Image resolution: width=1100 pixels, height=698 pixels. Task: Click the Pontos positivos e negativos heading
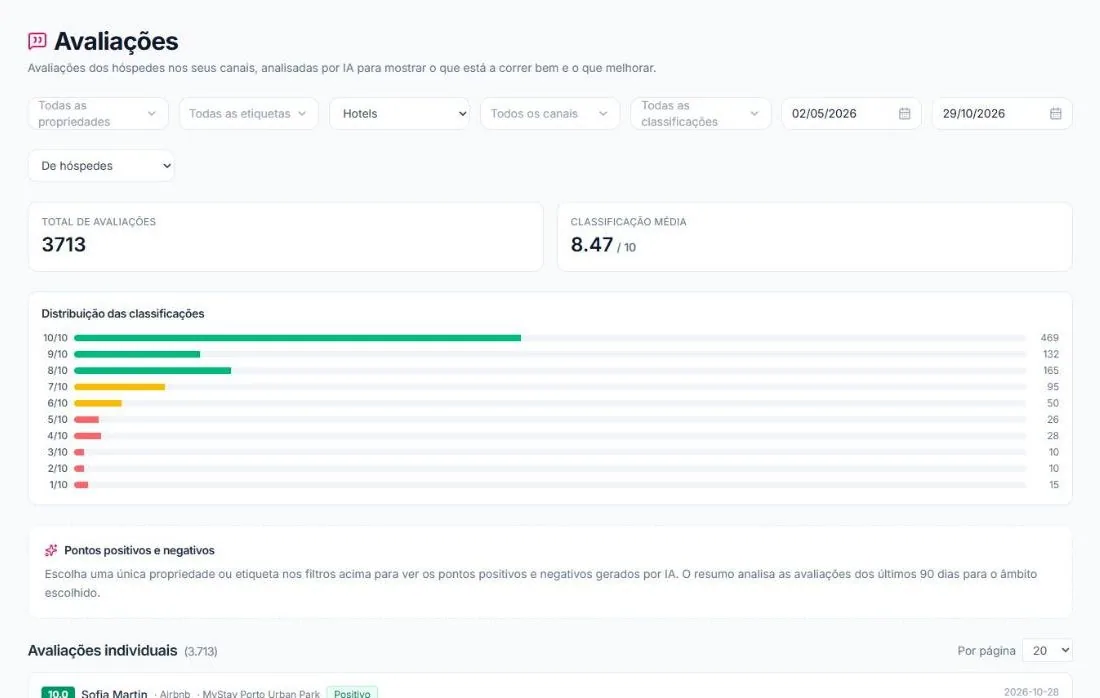pos(139,551)
